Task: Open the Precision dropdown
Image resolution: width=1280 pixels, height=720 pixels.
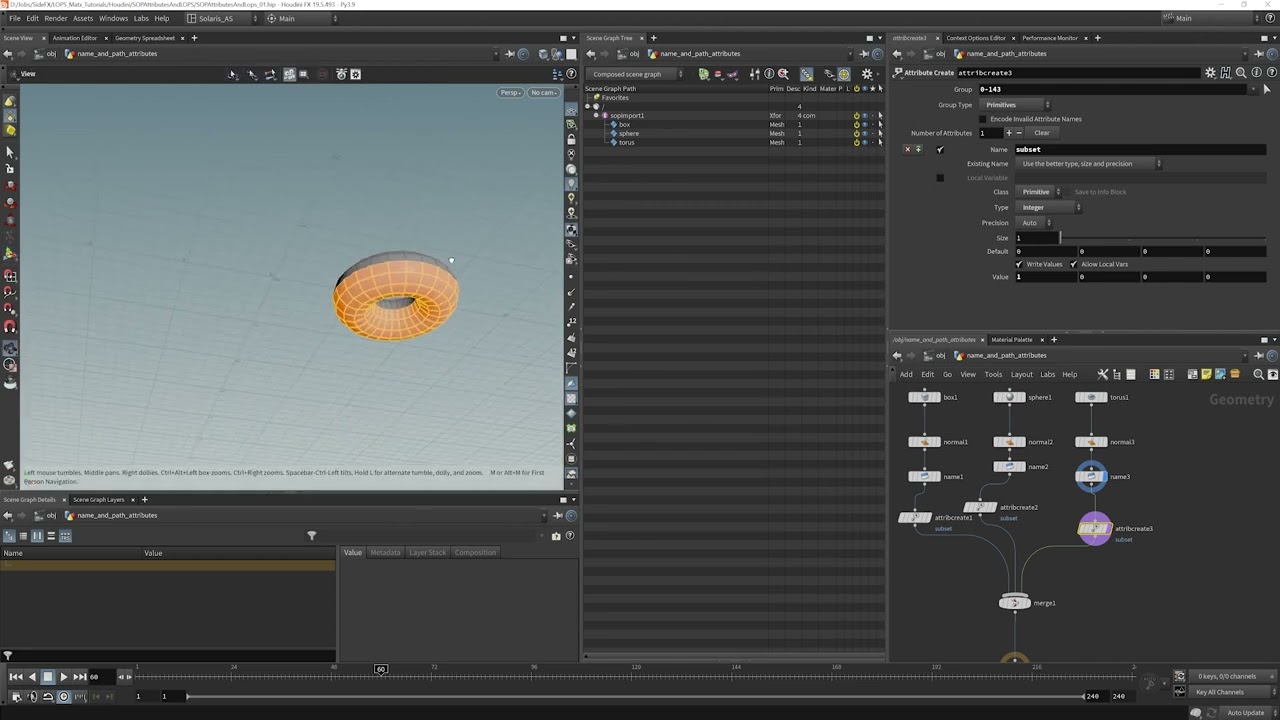Action: [x=1035, y=223]
